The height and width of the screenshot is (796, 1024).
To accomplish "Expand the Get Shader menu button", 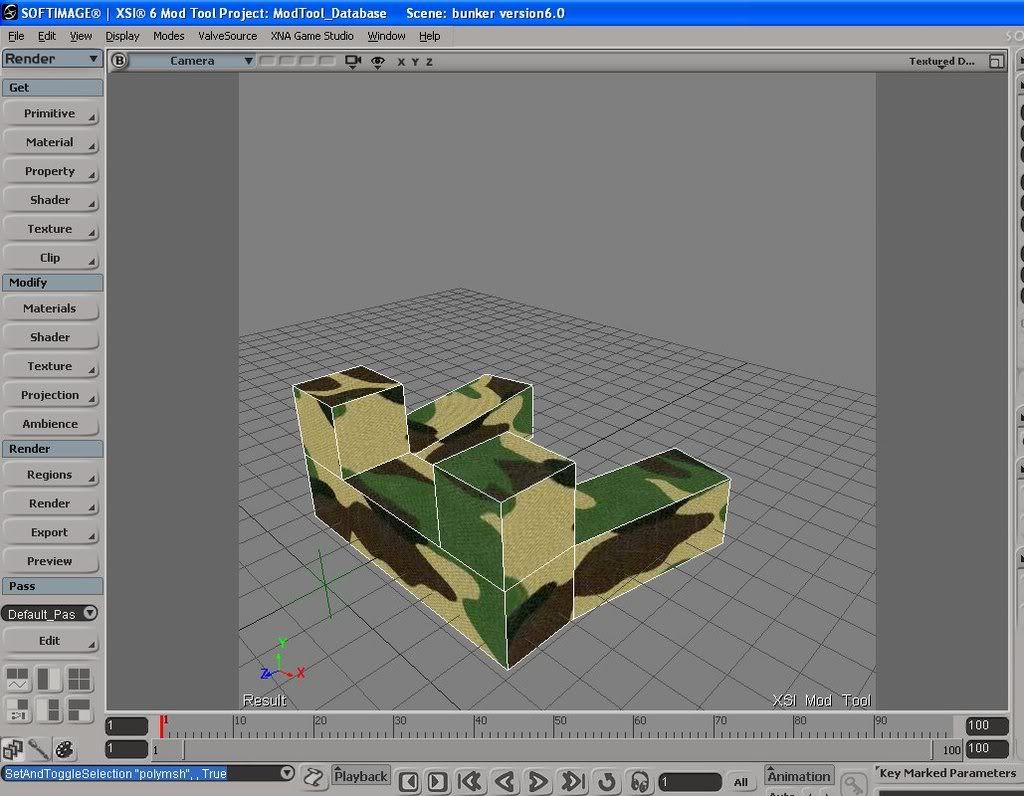I will pyautogui.click(x=50, y=200).
